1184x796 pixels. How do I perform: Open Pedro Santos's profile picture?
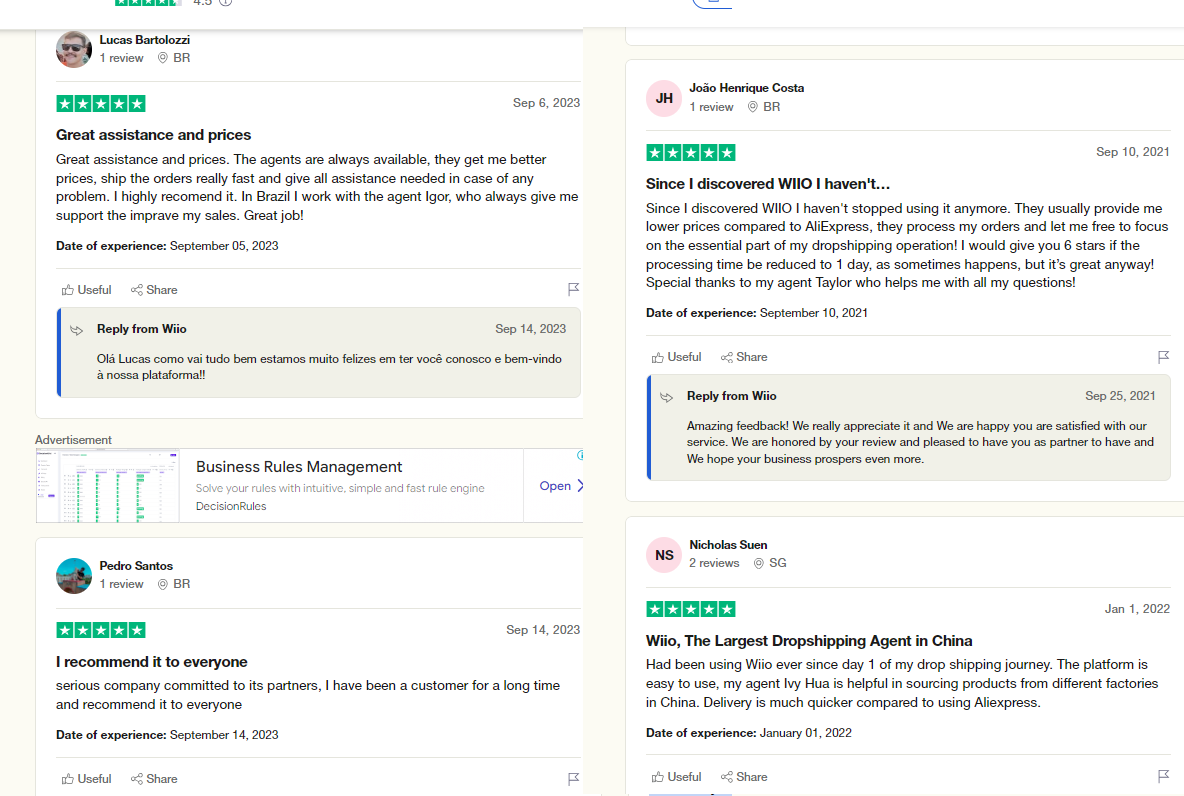74,575
